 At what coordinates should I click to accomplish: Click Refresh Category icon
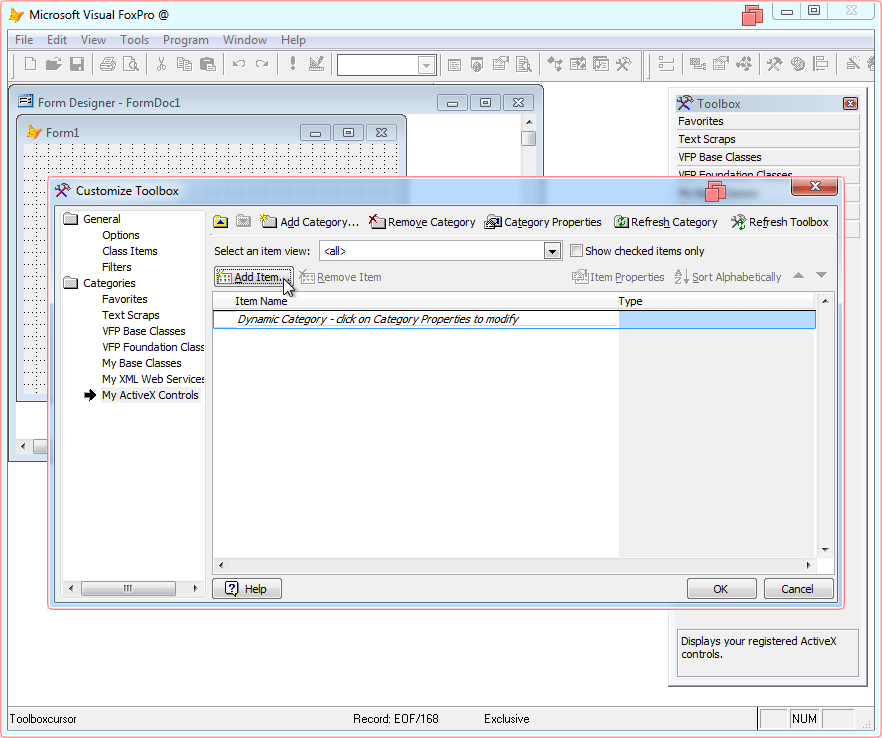[x=621, y=222]
